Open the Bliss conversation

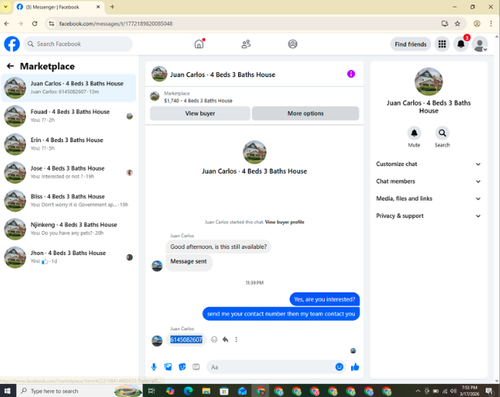click(x=68, y=201)
